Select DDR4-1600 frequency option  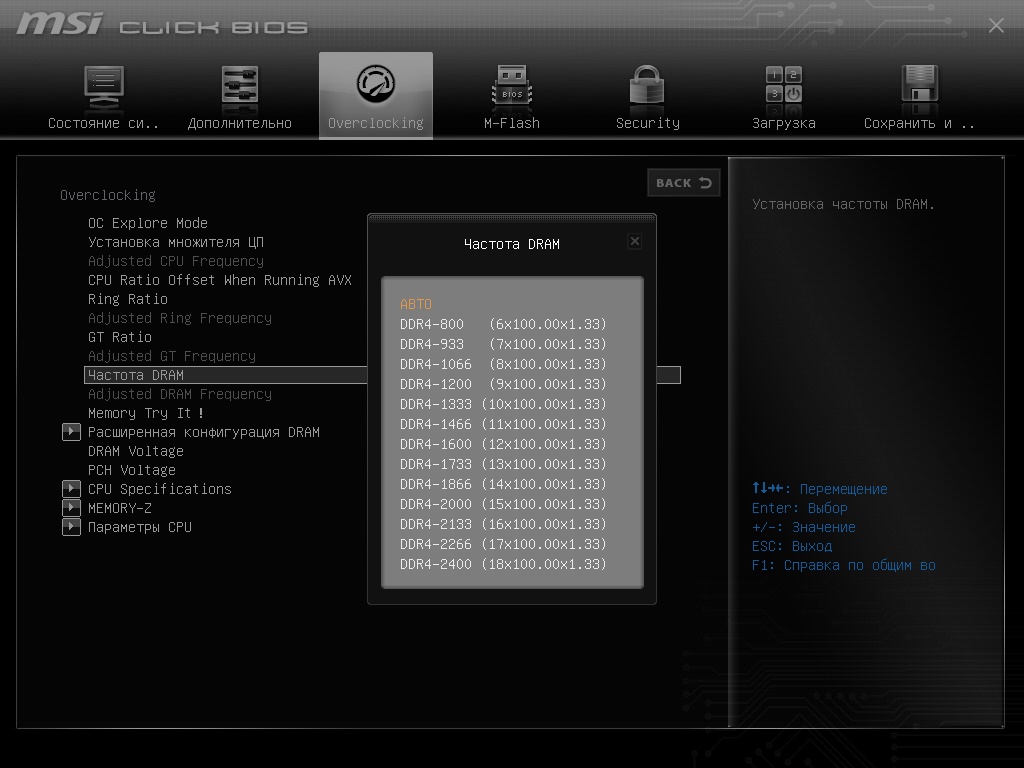click(504, 444)
